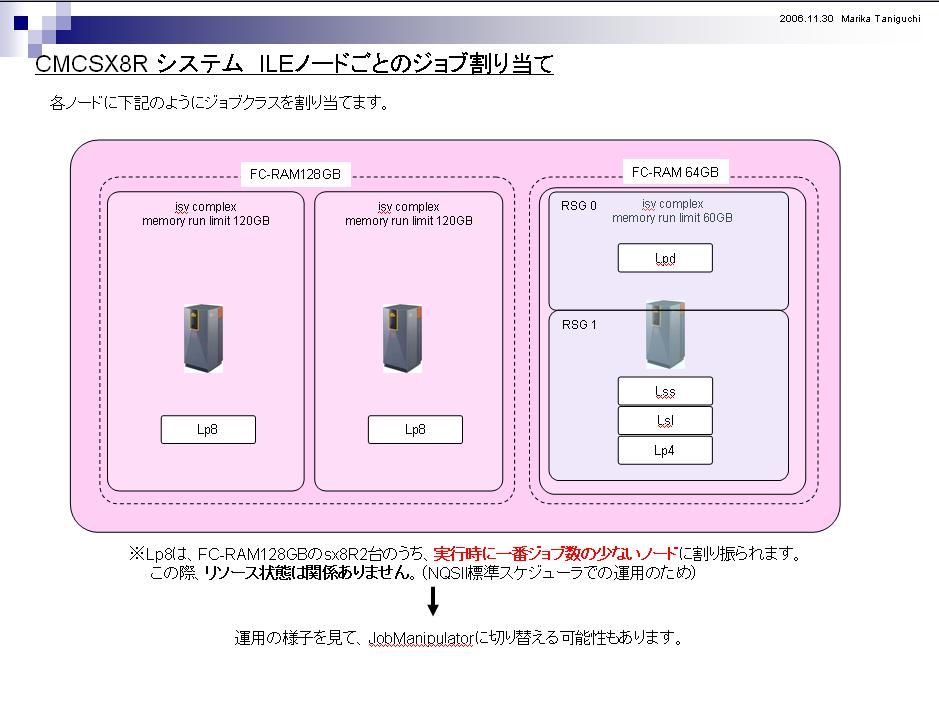Click 'isv complex' in left node
939x707 pixels.
(205, 207)
